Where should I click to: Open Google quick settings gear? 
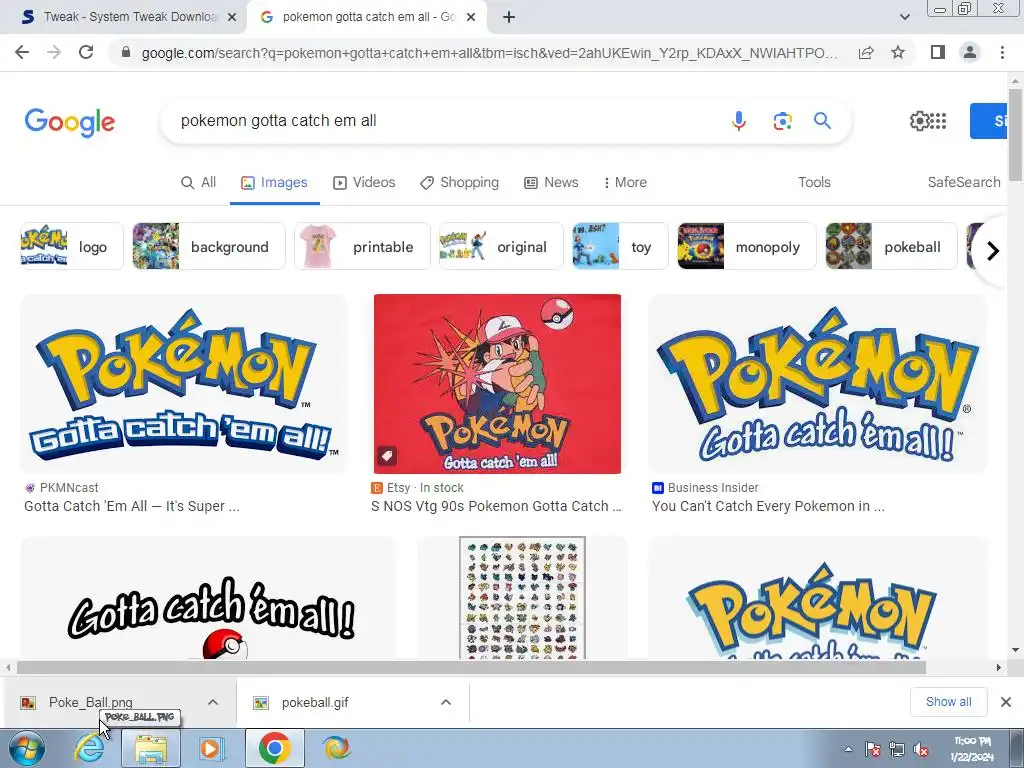(919, 121)
